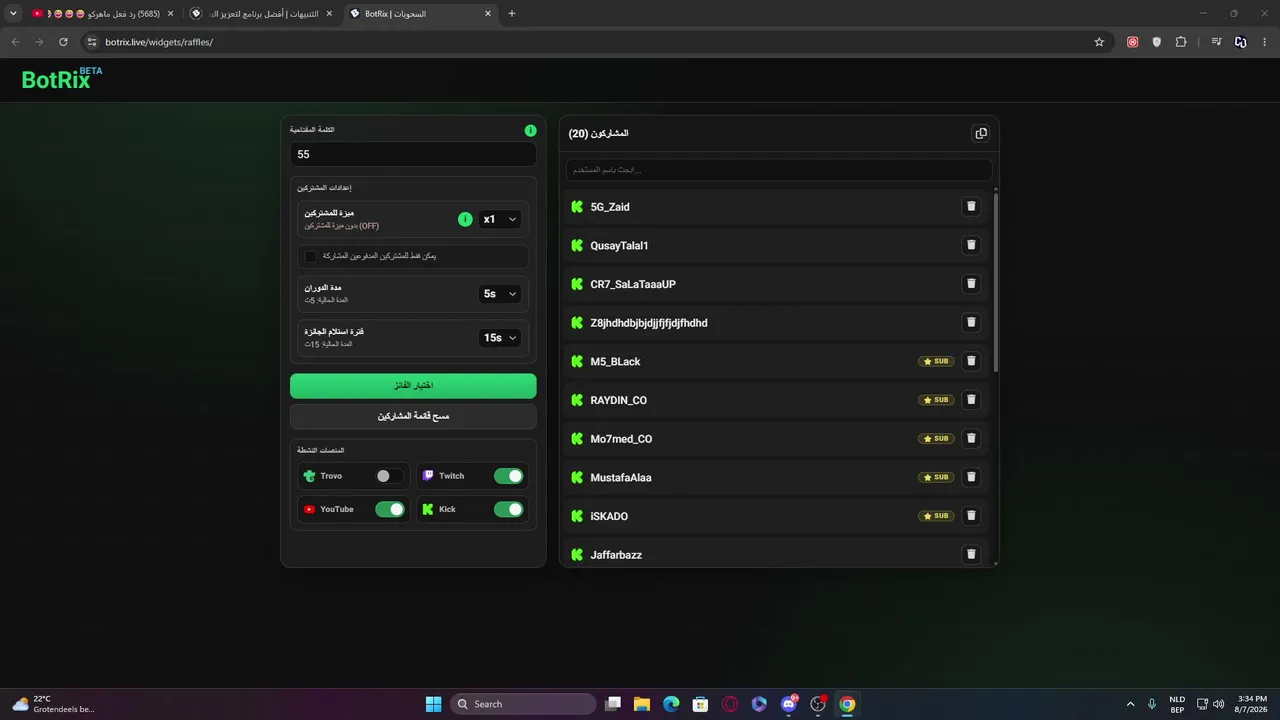Copy participants list with copy icon
This screenshot has height=720, width=1280.
(x=981, y=133)
